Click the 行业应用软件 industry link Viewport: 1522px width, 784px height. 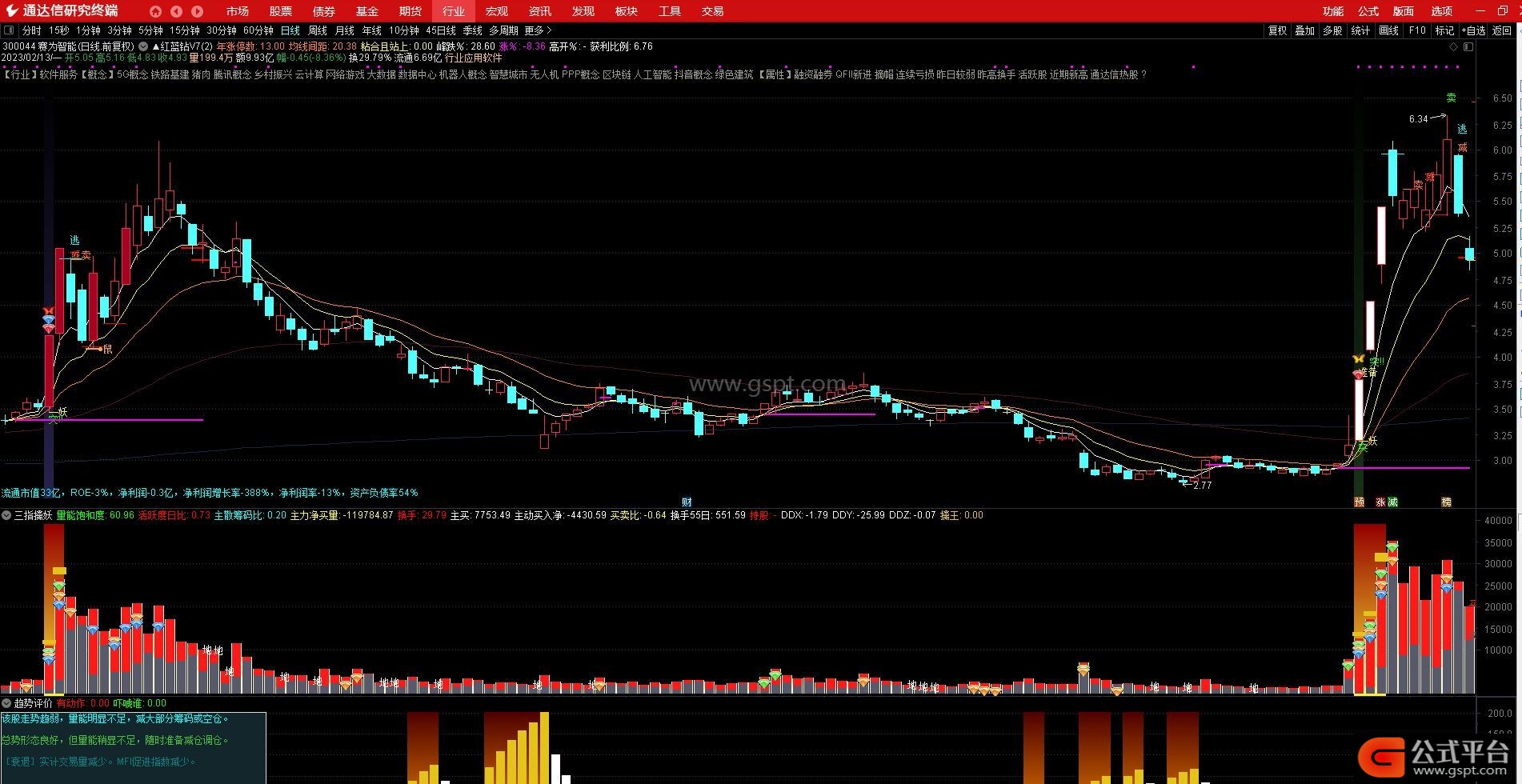[474, 58]
